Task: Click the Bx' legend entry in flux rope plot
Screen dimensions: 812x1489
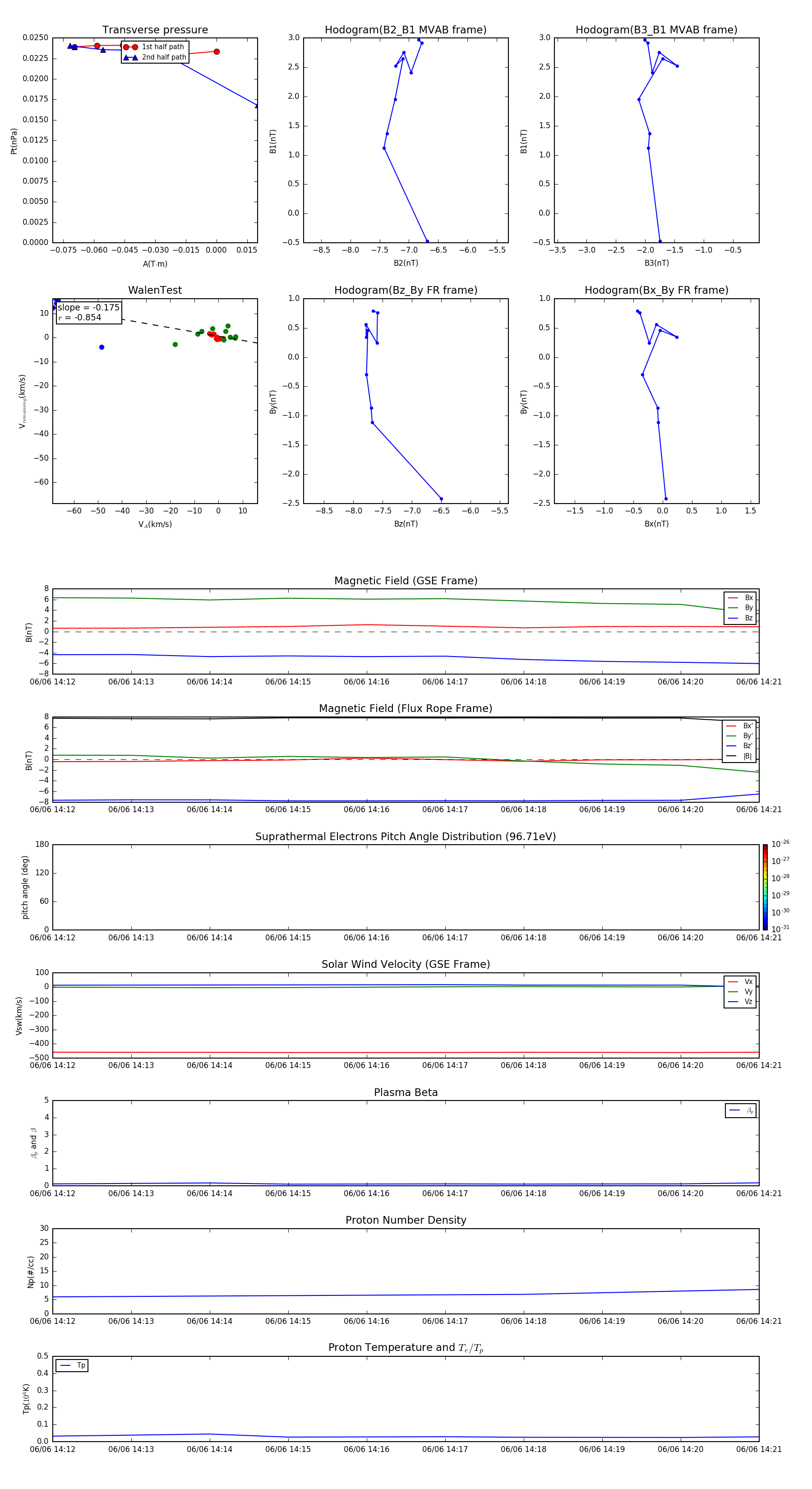Action: point(740,726)
